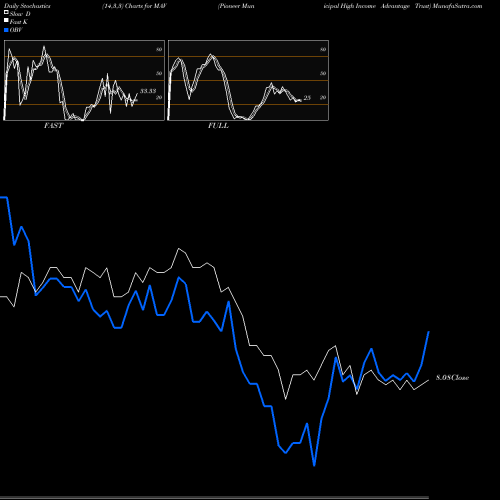Click the Slow D legend swatch

[6, 13]
